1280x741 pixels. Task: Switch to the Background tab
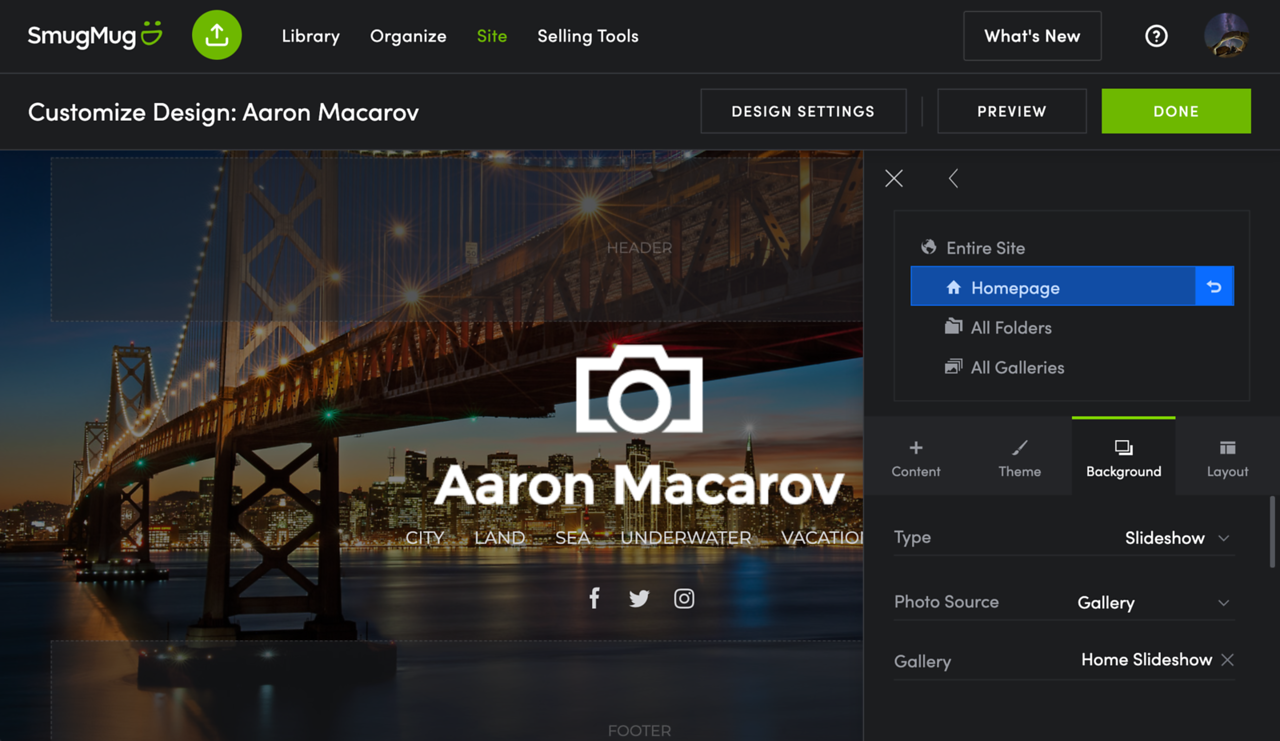(x=1124, y=457)
